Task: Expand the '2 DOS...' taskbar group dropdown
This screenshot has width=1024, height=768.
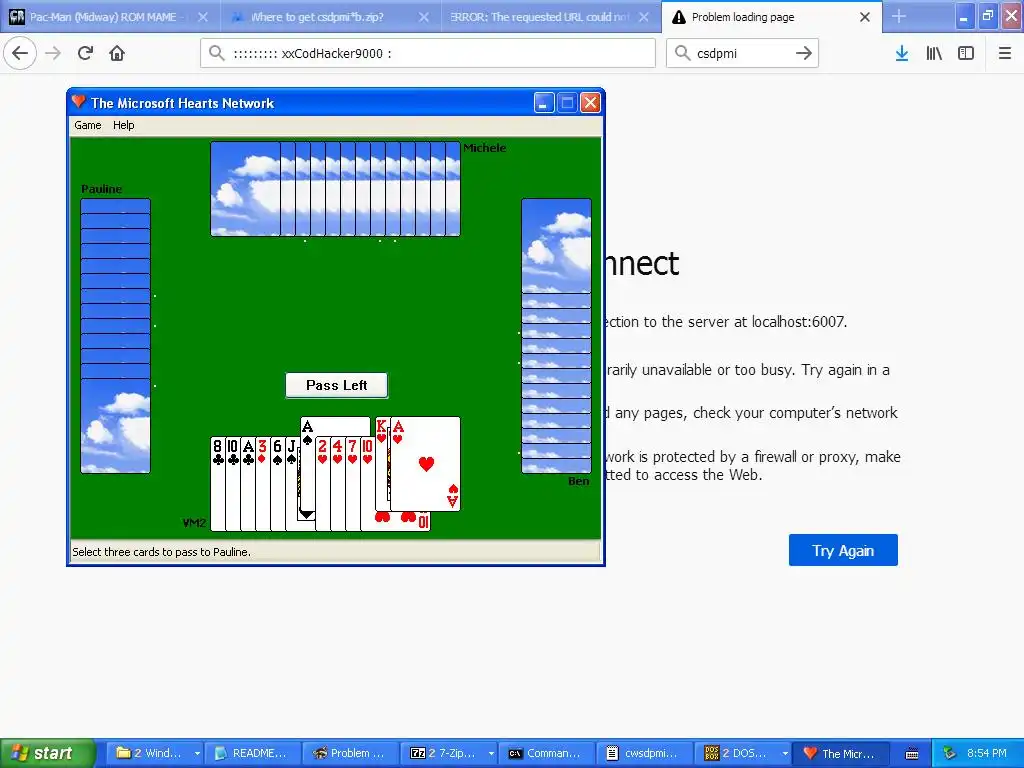Action: click(785, 754)
